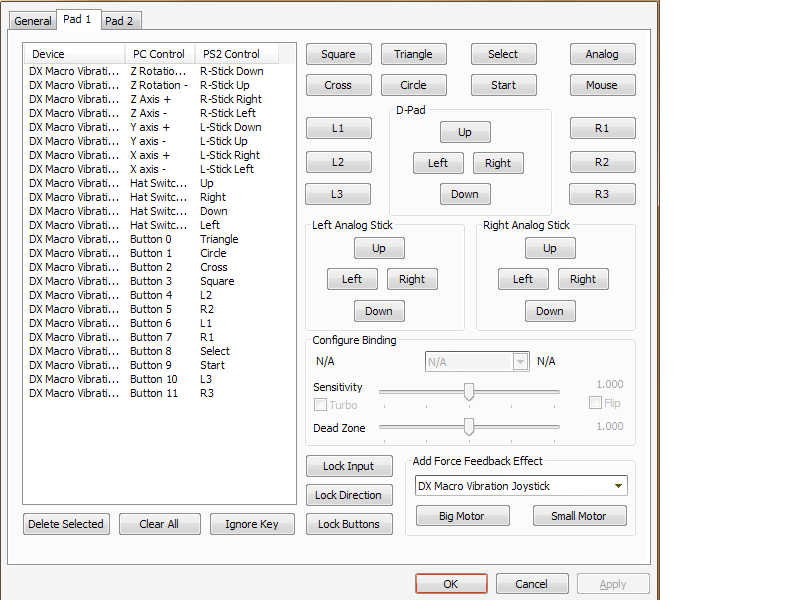The image size is (800, 600).
Task: Click the Clear All button
Action: click(x=159, y=524)
